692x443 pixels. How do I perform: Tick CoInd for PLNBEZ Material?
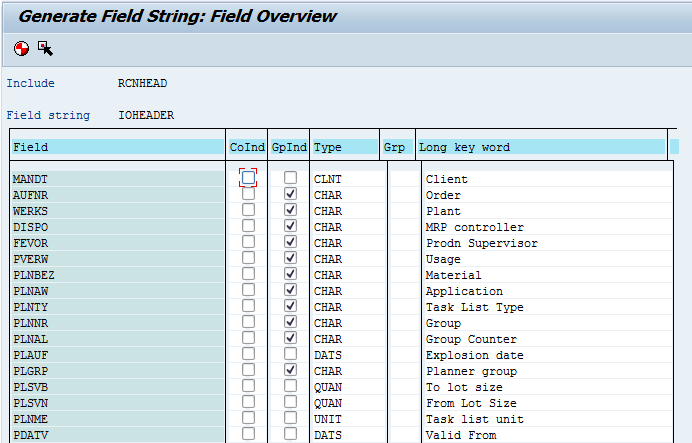[248, 274]
